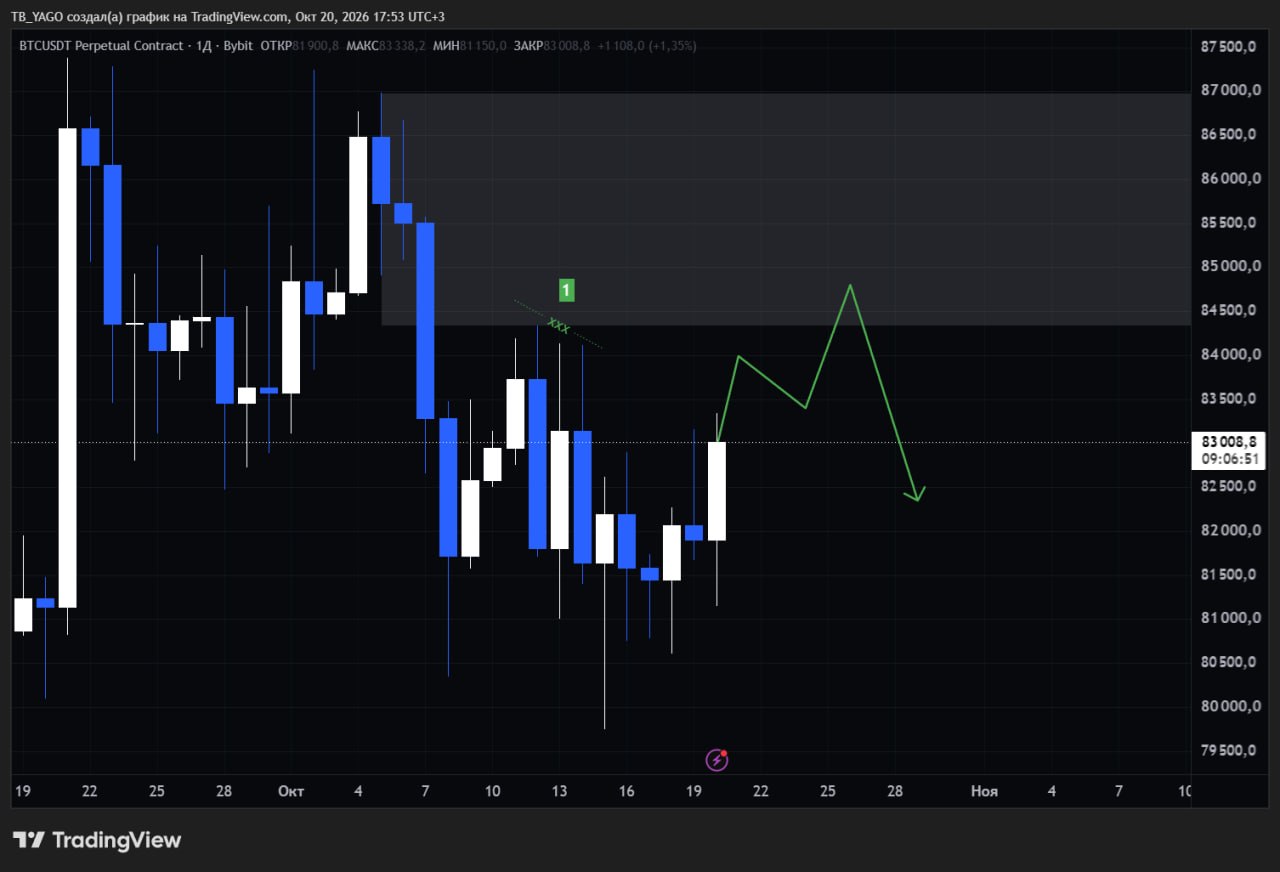Screen dimensions: 1280x872
Task: Click the close value ЗАКР 83 008,8
Action: (x=551, y=45)
